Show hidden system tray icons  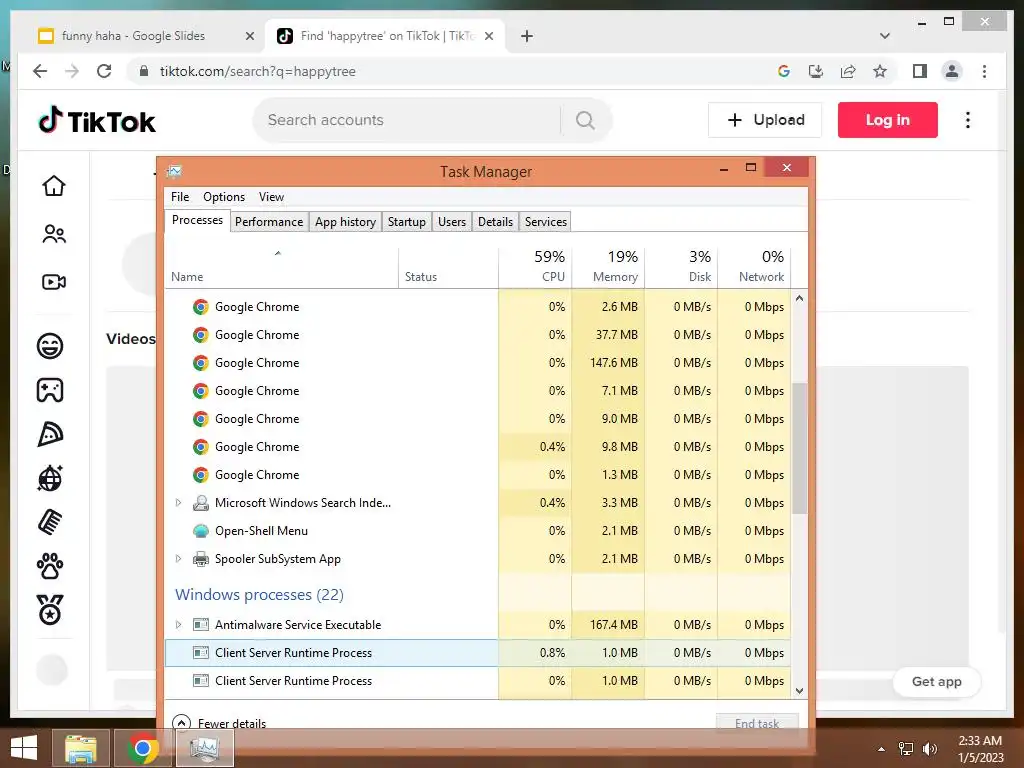point(882,749)
